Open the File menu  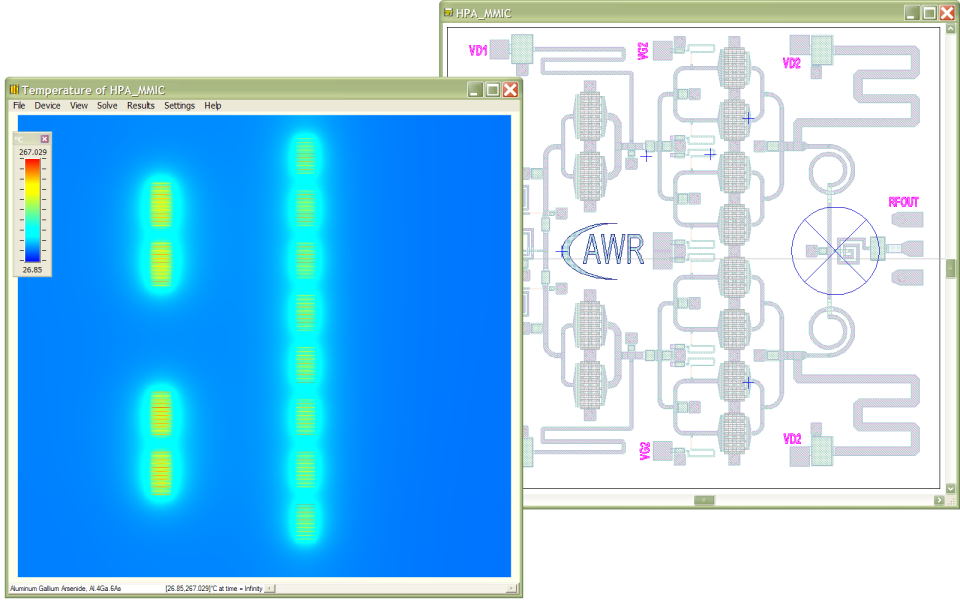pyautogui.click(x=19, y=105)
